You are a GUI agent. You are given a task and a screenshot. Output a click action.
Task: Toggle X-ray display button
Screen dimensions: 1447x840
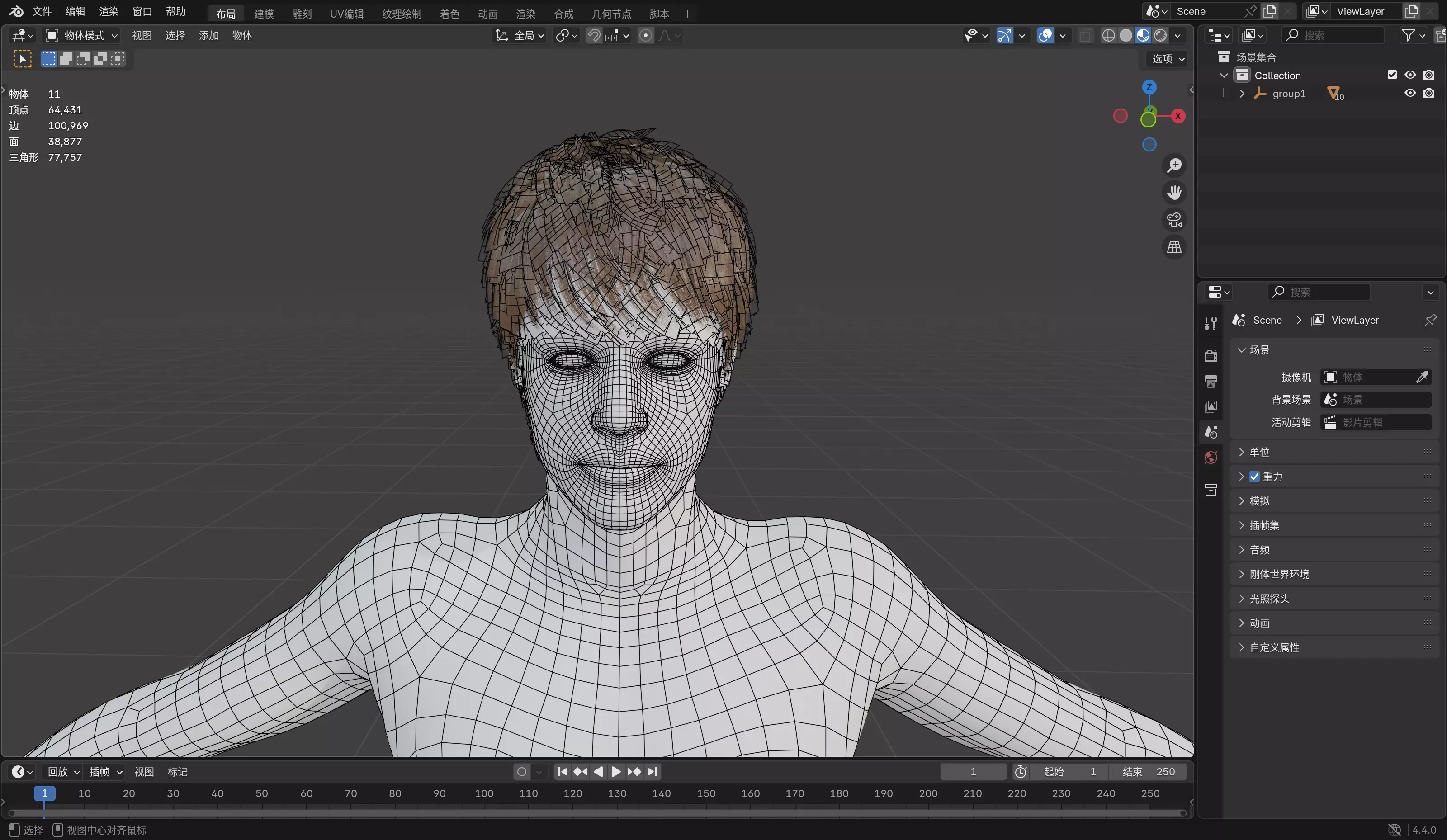tap(1085, 36)
